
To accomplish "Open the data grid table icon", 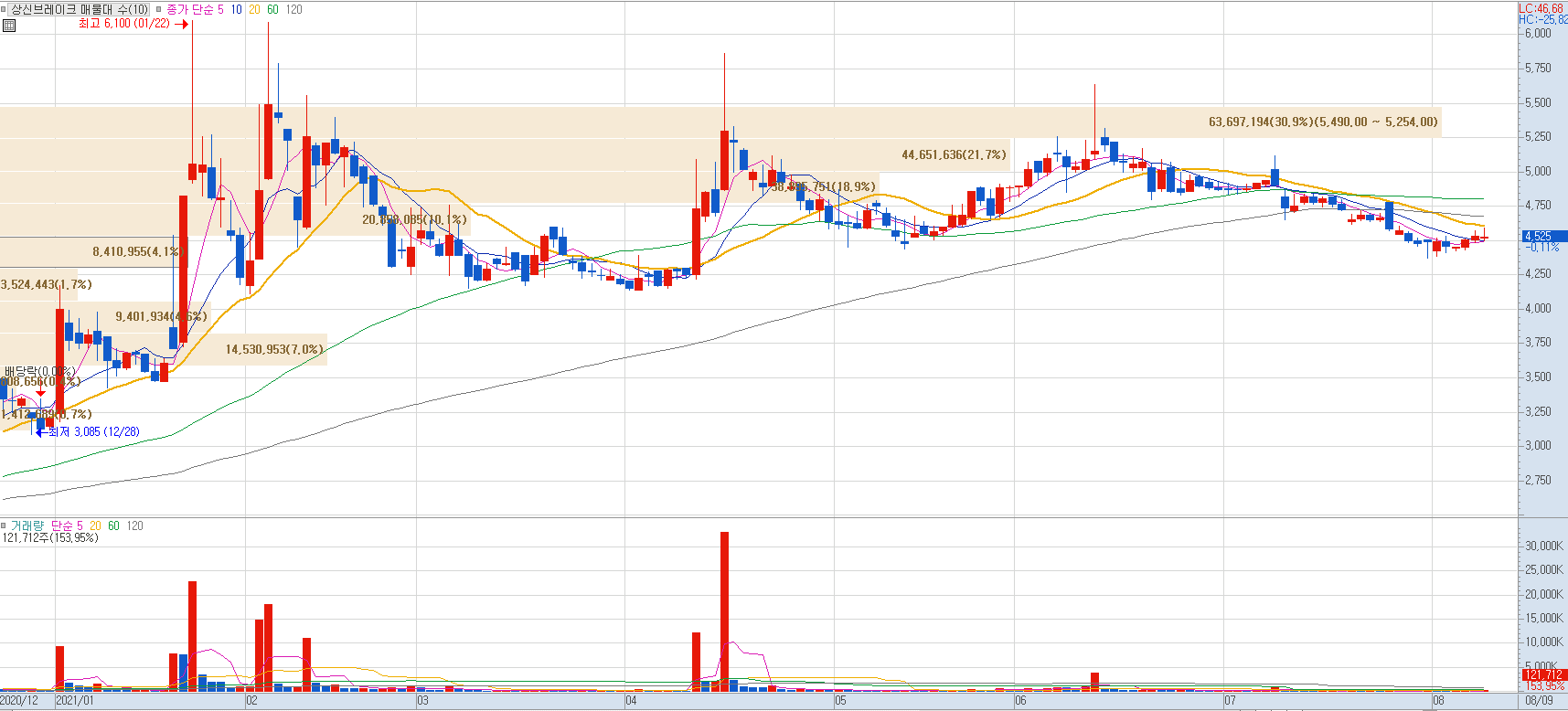I will tap(9, 26).
